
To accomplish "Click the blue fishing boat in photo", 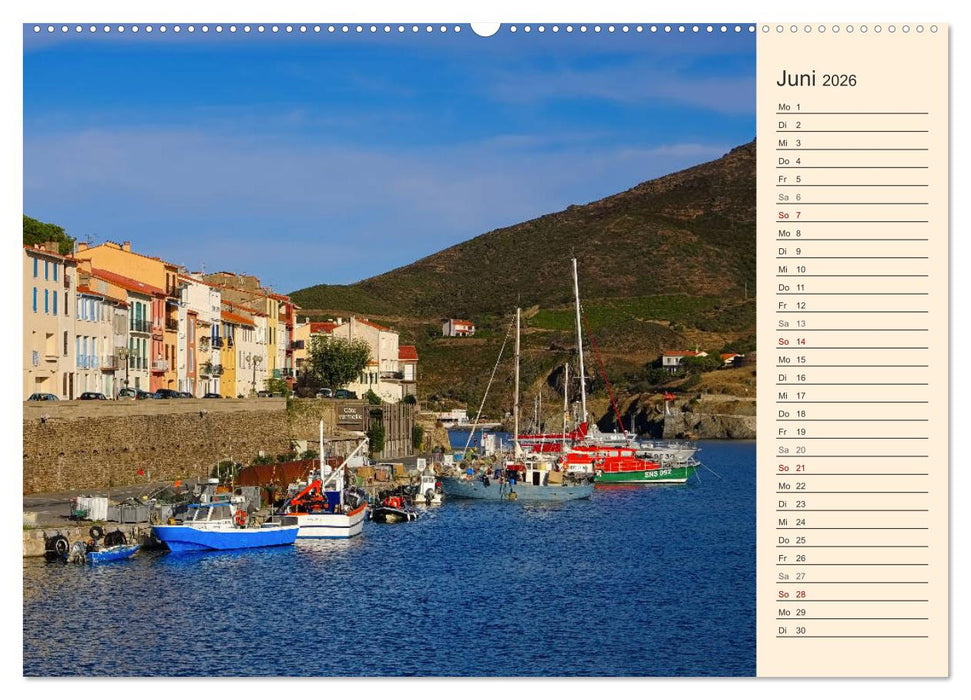I will [x=220, y=535].
